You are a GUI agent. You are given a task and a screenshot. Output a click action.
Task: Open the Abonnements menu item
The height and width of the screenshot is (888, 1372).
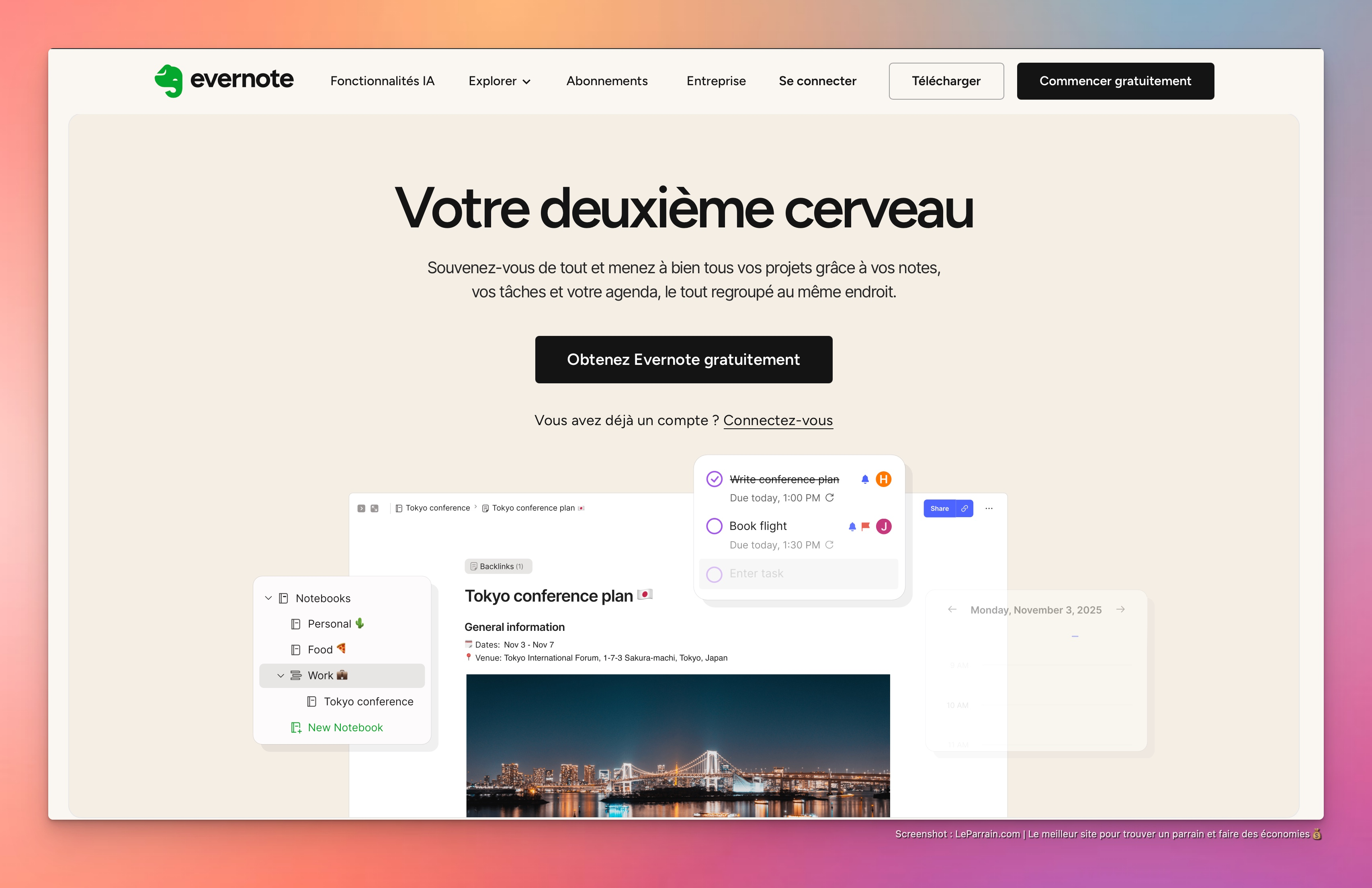point(607,81)
